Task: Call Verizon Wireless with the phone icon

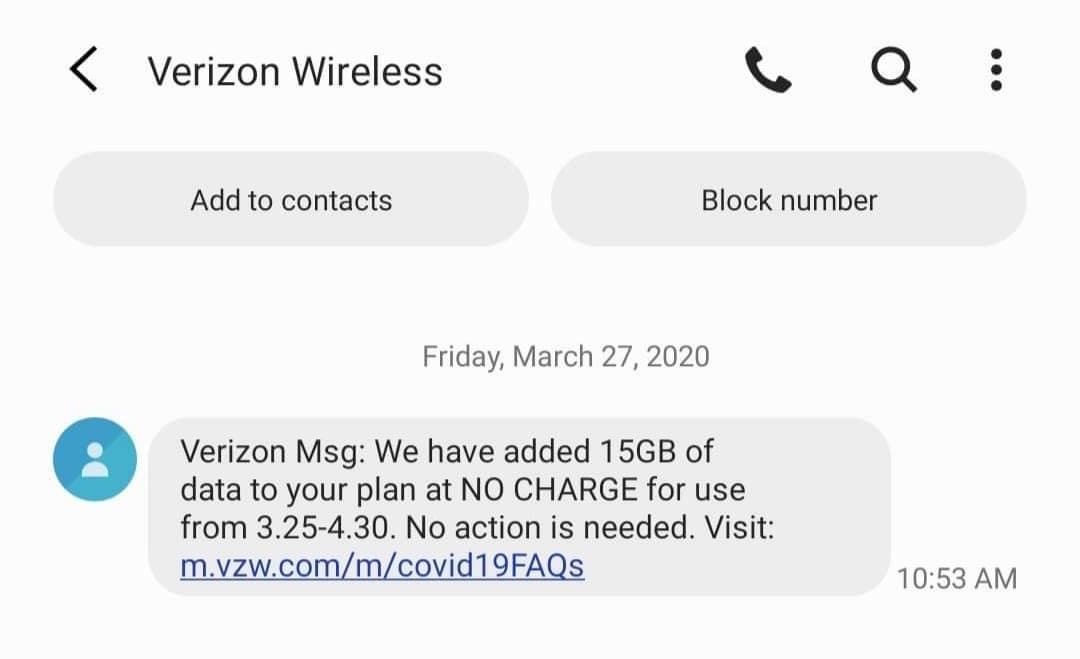Action: tap(768, 71)
